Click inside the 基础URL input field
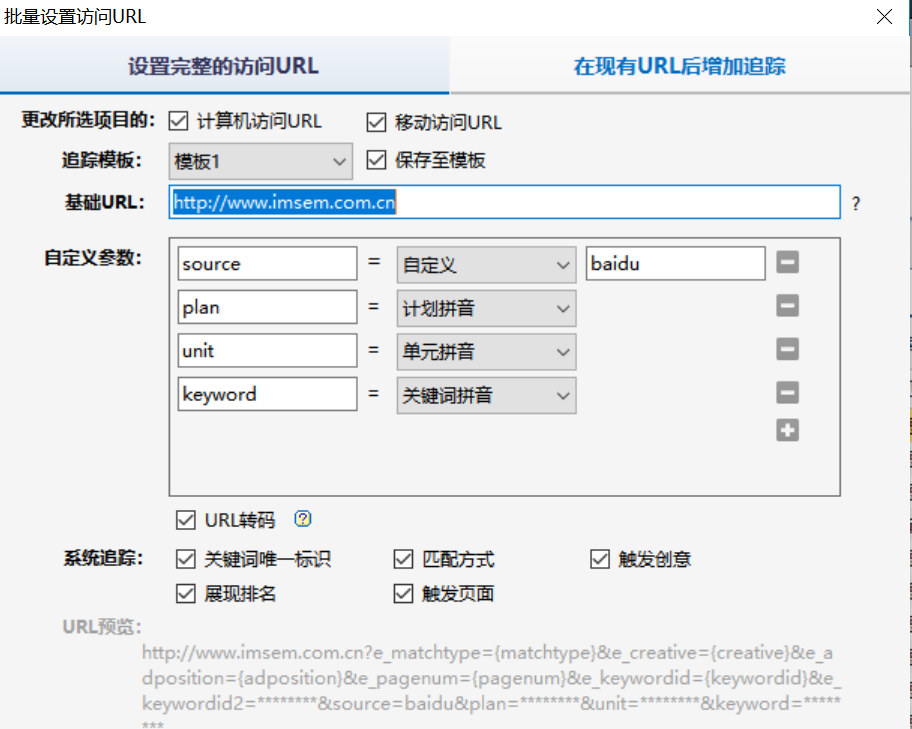Image resolution: width=912 pixels, height=729 pixels. pos(500,202)
